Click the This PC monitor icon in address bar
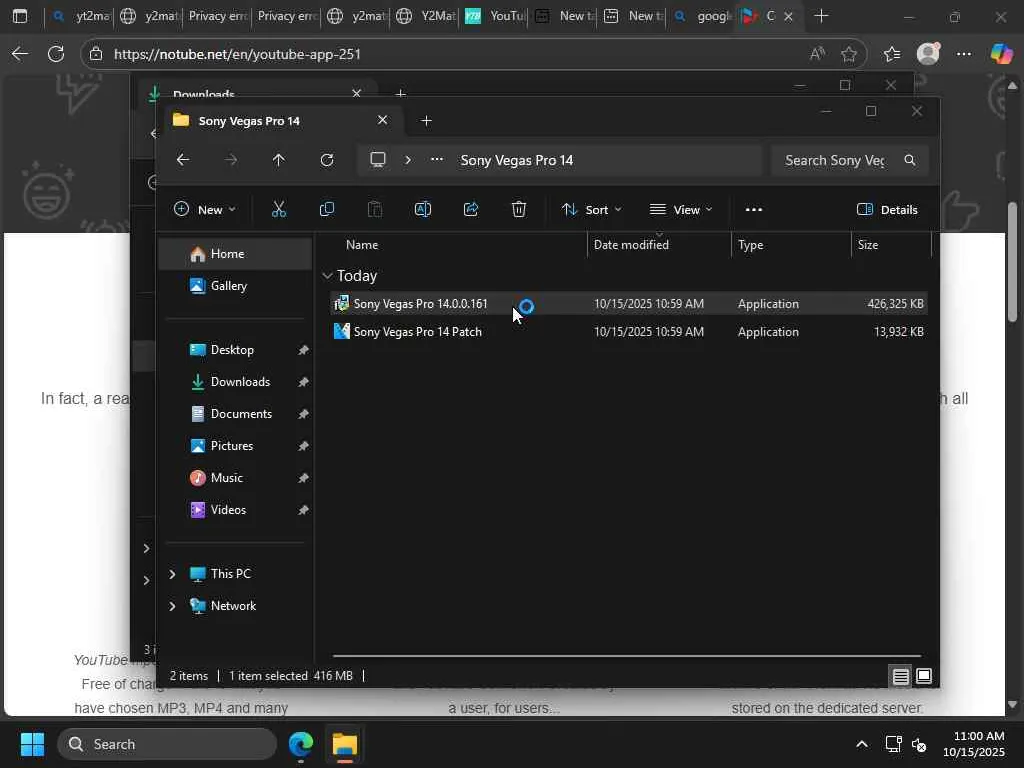Image resolution: width=1024 pixels, height=768 pixels. [378, 160]
